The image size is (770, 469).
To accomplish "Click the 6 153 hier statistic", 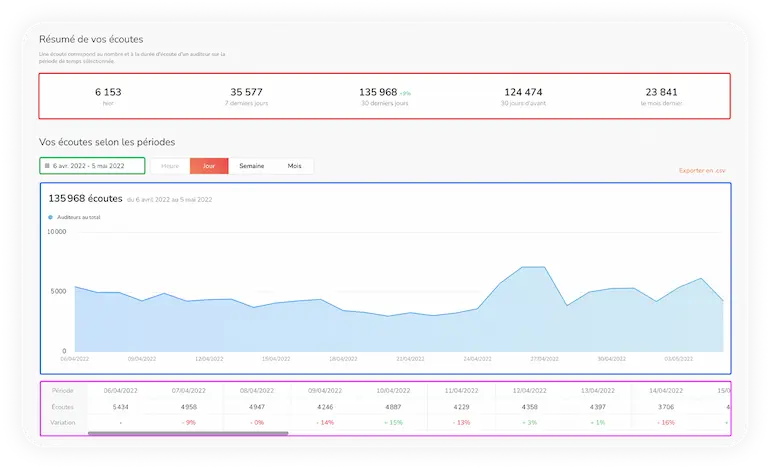I will click(108, 96).
